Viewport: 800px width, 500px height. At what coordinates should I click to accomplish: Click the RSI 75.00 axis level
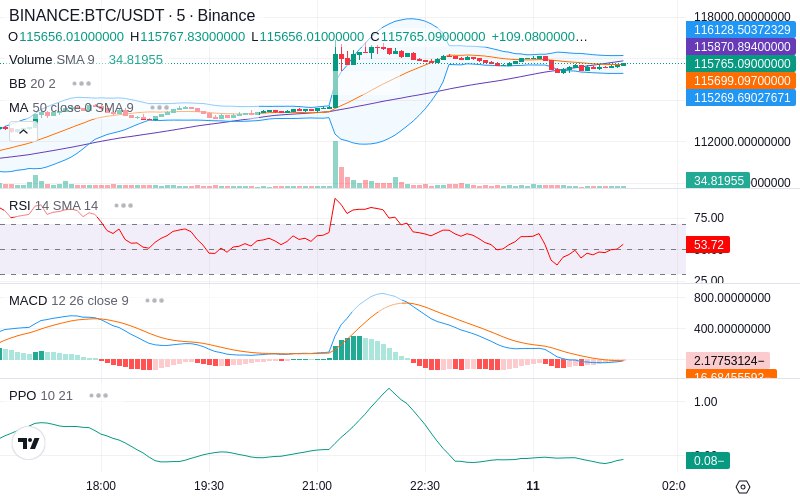click(x=709, y=218)
